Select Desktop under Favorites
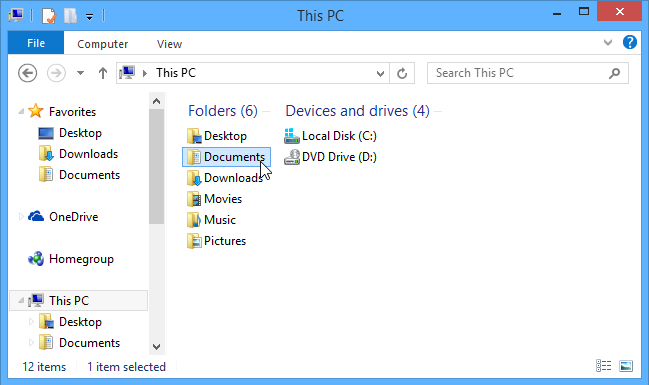The image size is (649, 385). pyautogui.click(x=80, y=133)
